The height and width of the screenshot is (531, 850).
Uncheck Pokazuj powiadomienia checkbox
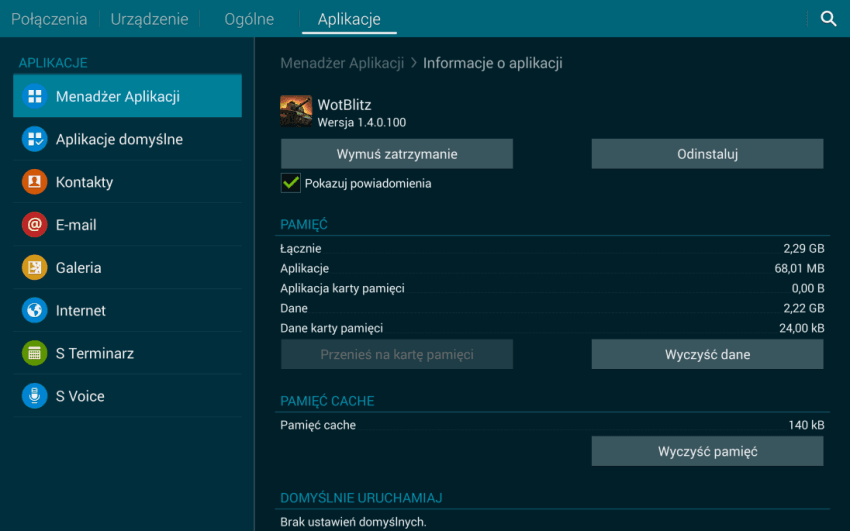point(291,183)
